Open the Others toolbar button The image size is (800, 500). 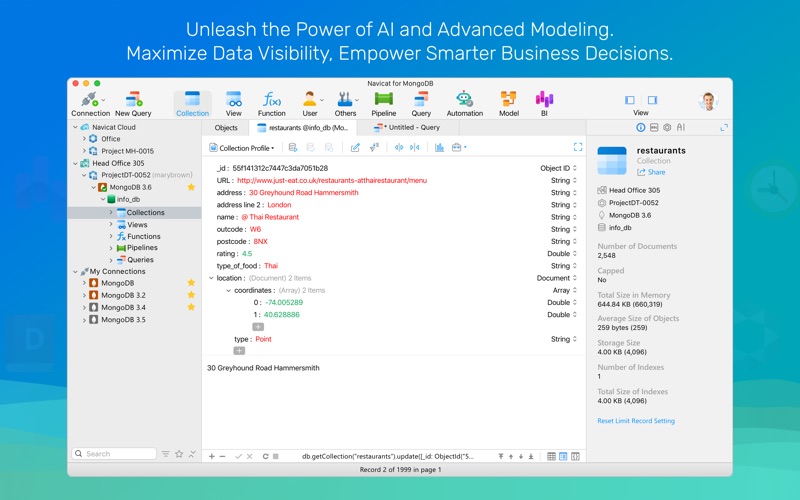tap(345, 104)
